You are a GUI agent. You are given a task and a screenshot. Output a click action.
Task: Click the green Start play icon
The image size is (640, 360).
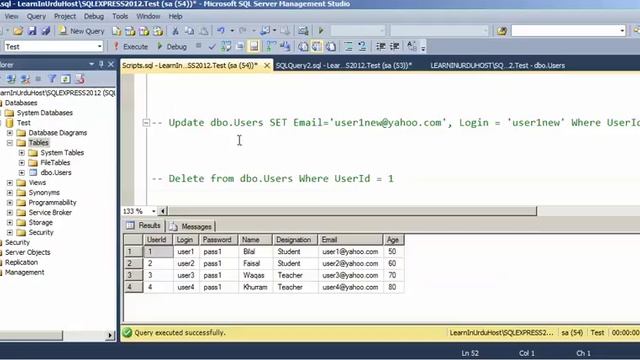tap(321, 31)
